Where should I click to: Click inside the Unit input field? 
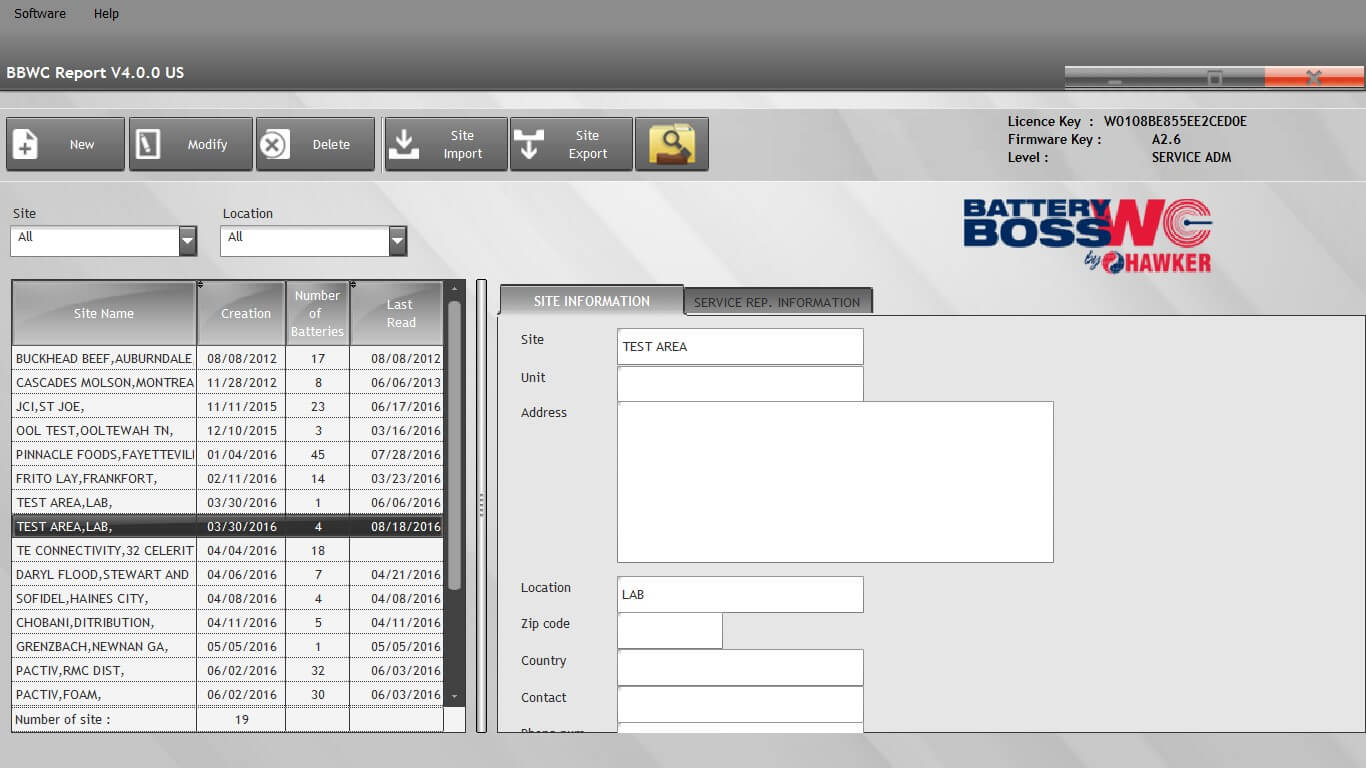click(740, 383)
